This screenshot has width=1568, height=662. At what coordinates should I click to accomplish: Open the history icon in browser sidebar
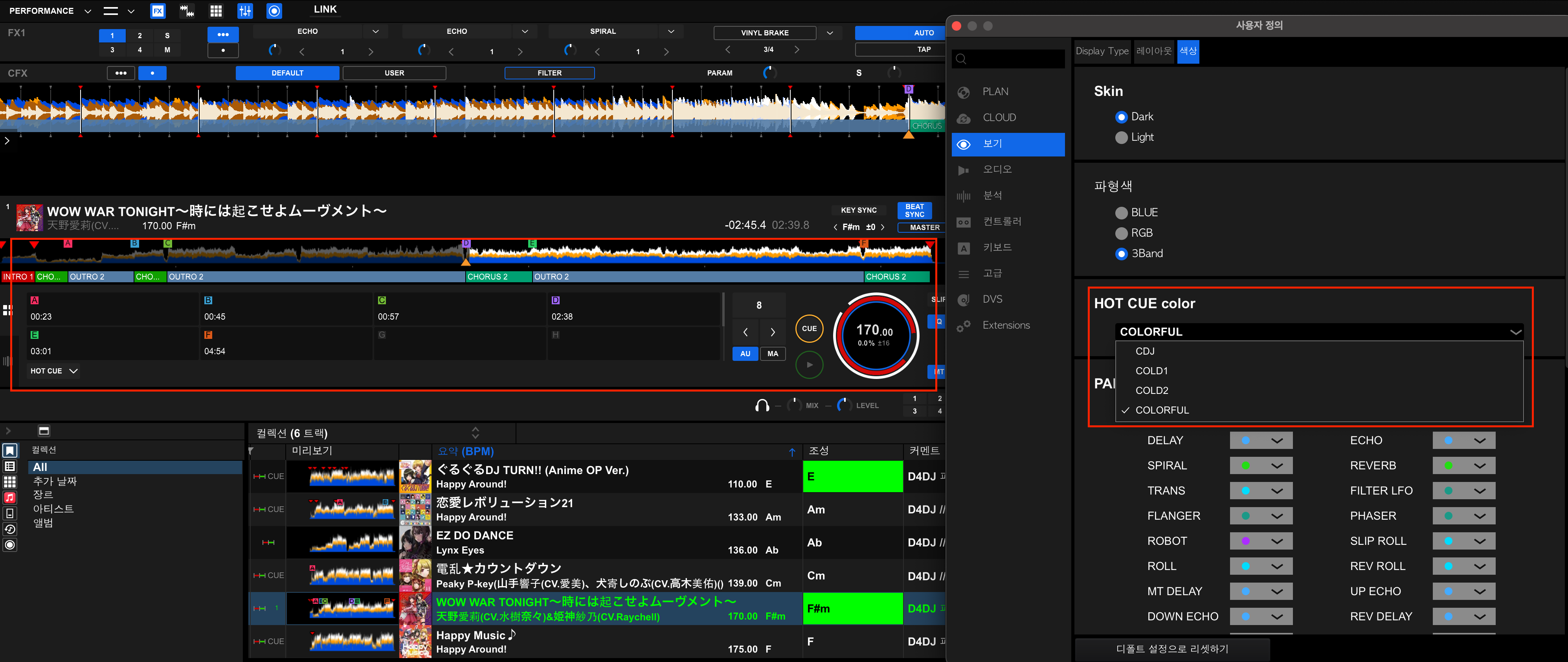tap(10, 529)
